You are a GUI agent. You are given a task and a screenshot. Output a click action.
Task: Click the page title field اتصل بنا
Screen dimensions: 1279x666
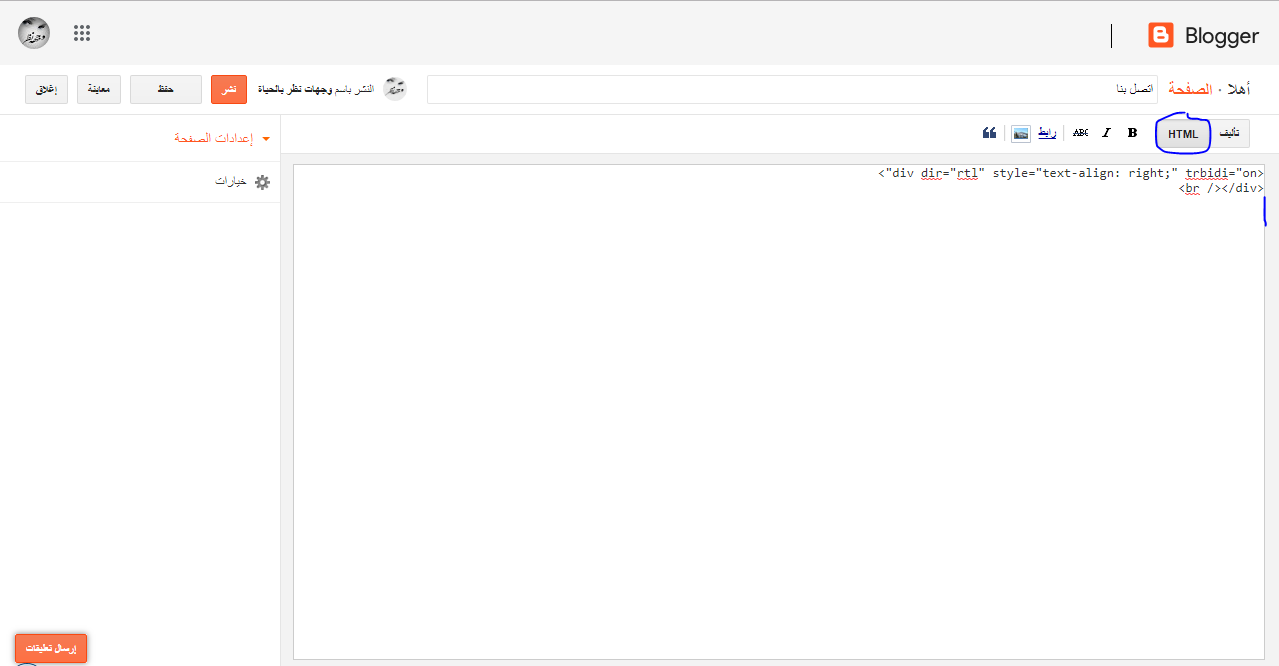(792, 89)
